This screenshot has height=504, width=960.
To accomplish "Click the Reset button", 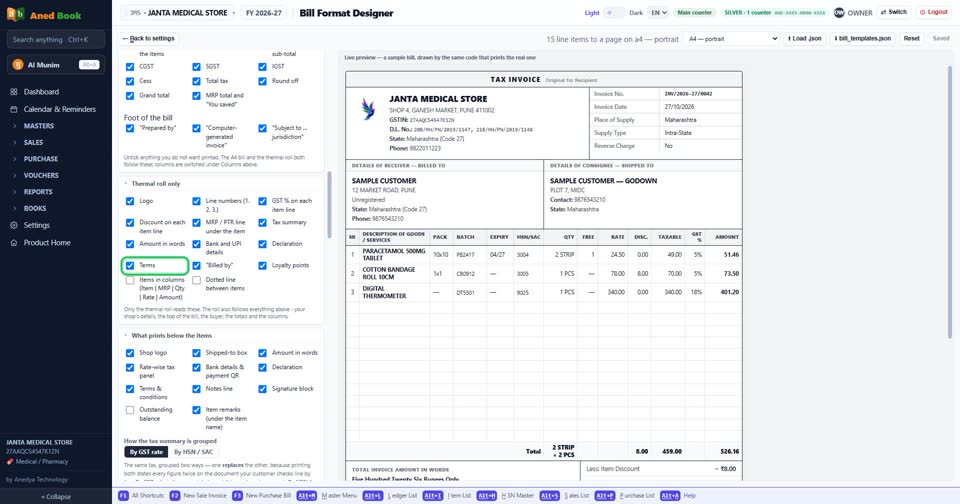I will 912,39.
